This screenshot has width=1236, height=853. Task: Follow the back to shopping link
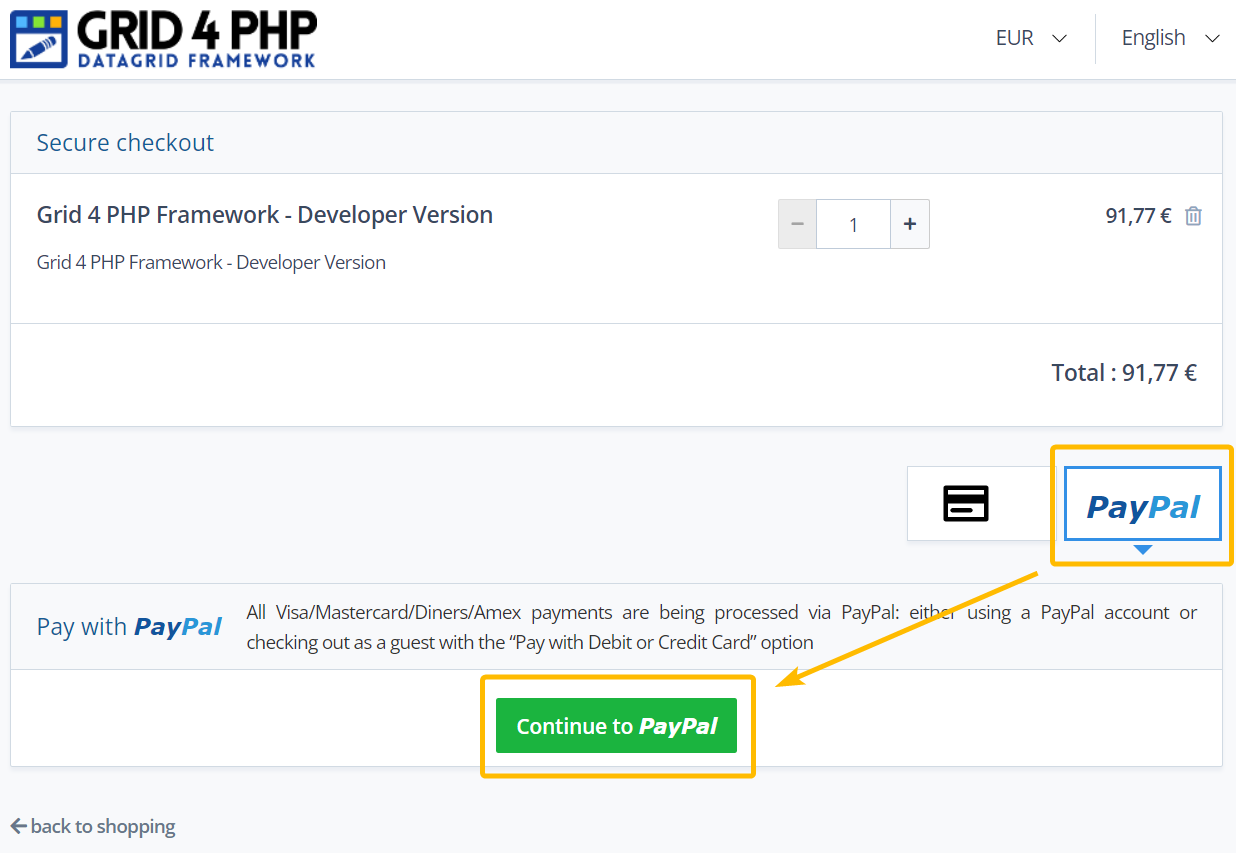[102, 826]
